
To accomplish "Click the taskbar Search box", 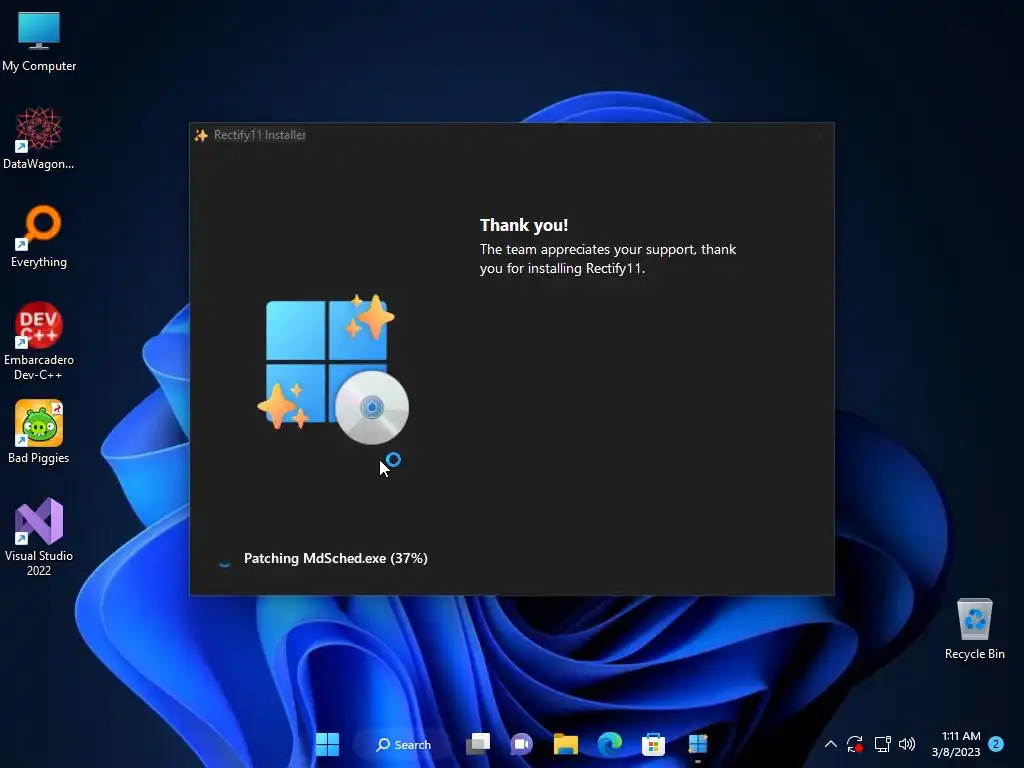I will [404, 744].
